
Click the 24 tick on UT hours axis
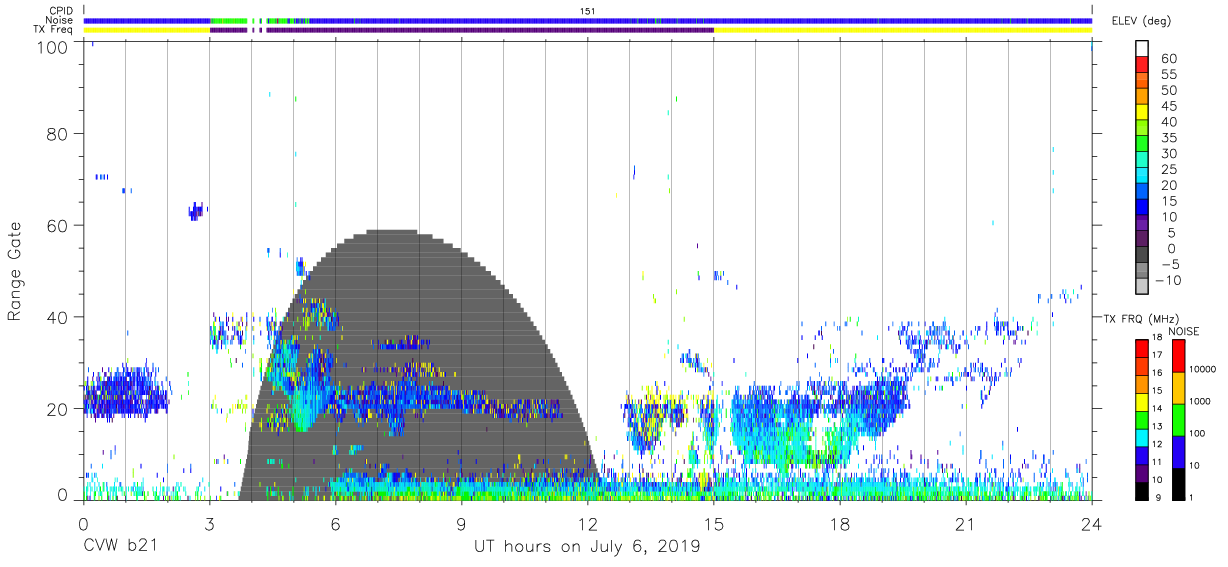coord(1092,524)
